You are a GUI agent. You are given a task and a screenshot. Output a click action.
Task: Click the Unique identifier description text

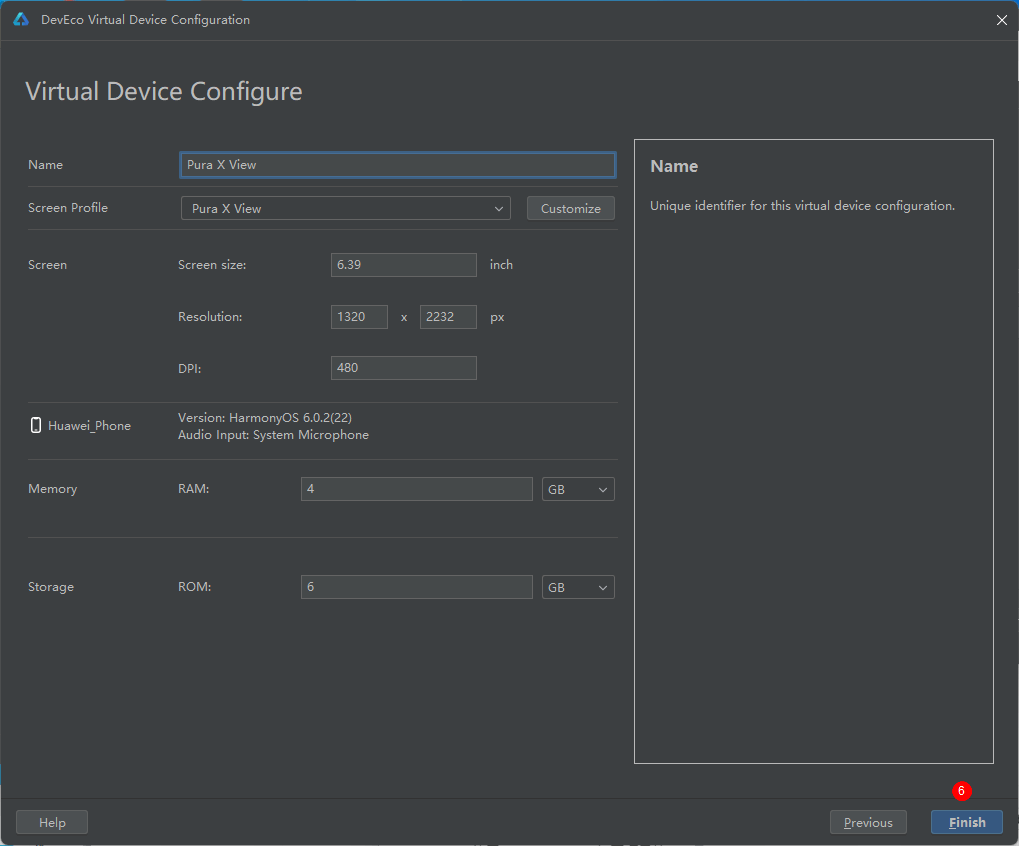click(x=803, y=206)
